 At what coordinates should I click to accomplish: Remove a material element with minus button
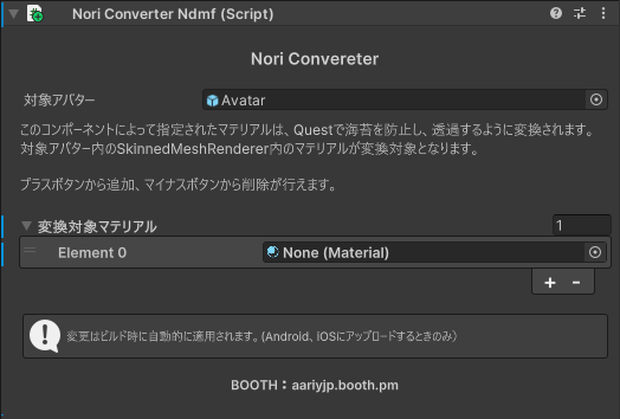[576, 282]
